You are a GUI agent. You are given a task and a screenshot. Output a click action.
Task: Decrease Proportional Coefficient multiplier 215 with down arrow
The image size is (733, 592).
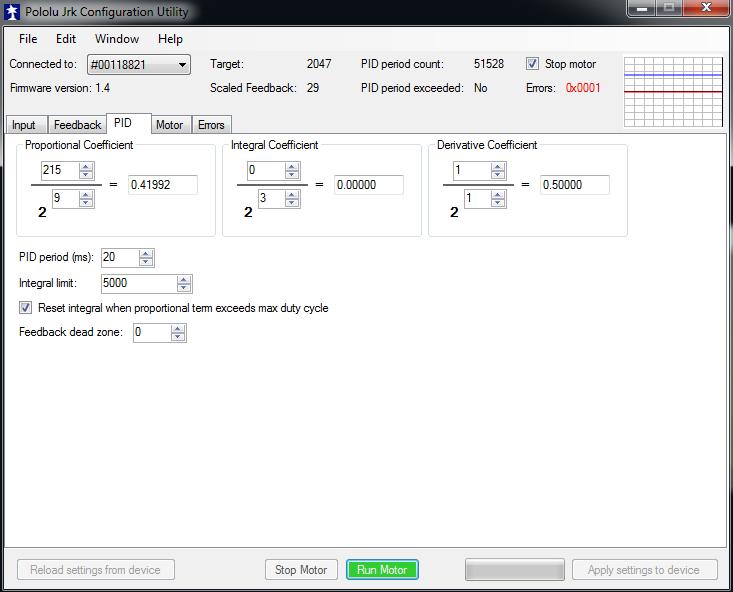pyautogui.click(x=86, y=174)
